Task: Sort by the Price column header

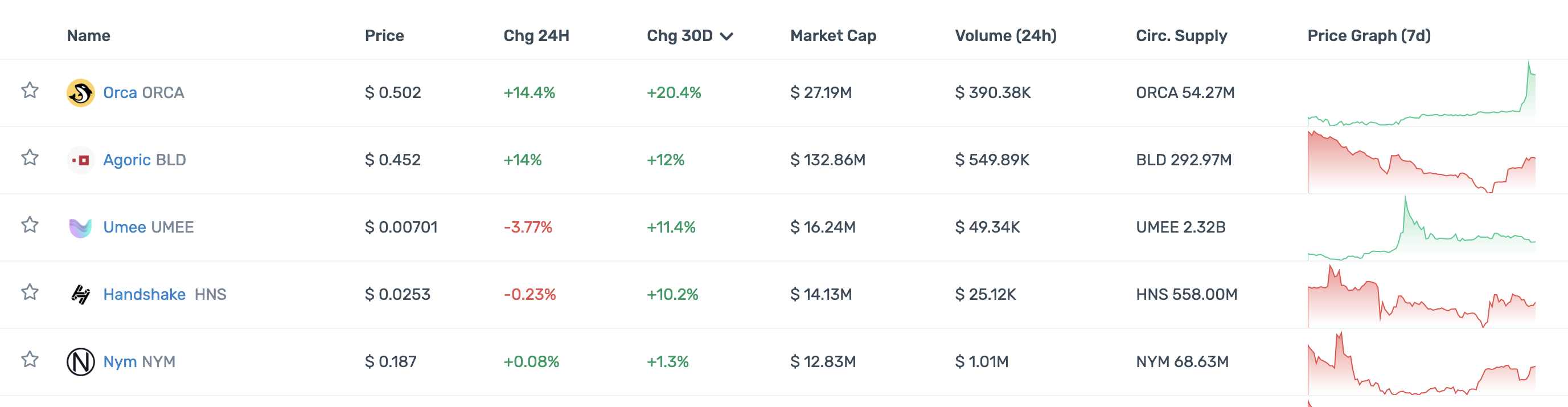Action: (x=384, y=36)
